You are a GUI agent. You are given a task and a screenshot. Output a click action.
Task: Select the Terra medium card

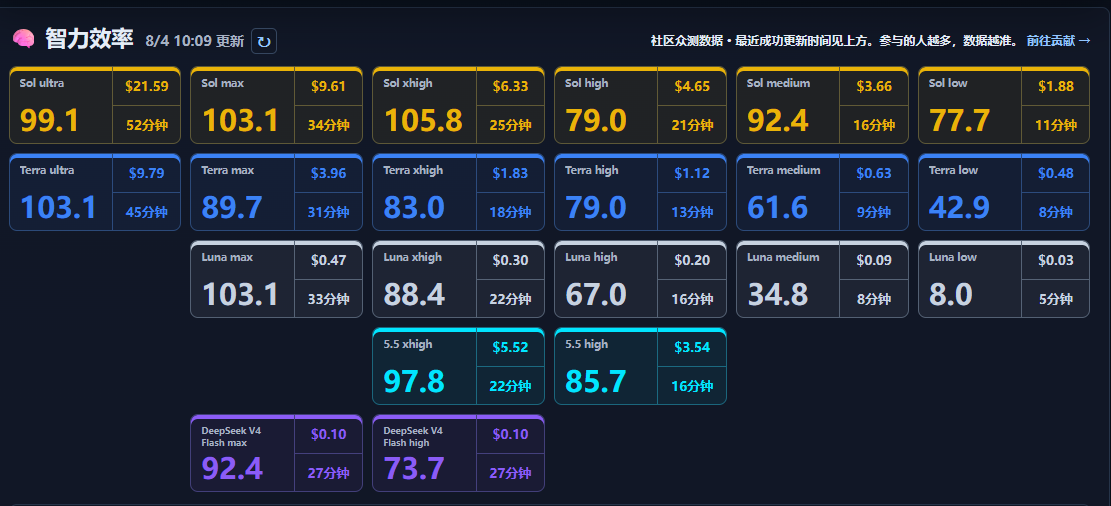pos(822,193)
